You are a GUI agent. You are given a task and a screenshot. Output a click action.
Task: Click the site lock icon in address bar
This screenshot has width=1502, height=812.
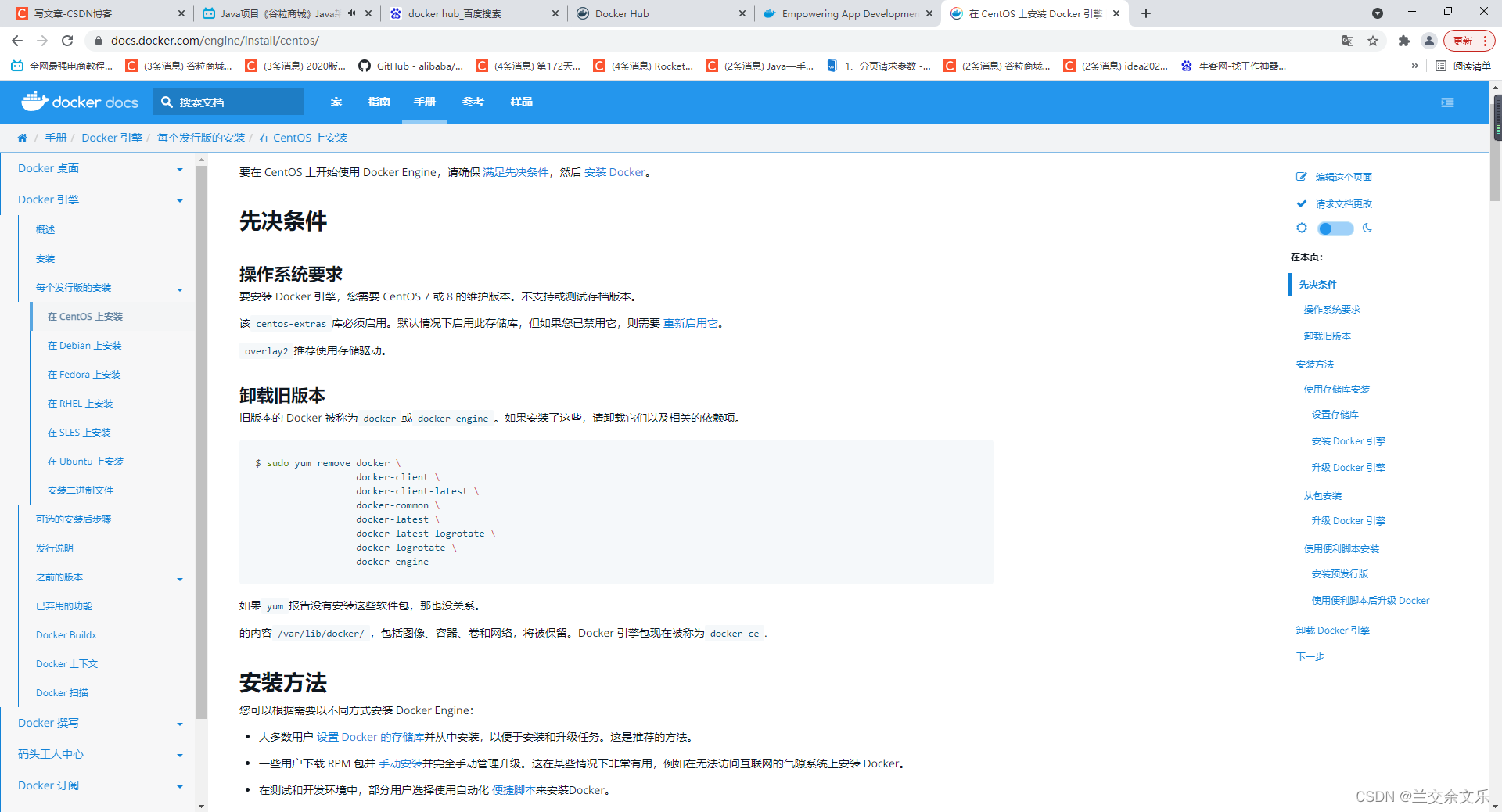[x=98, y=41]
